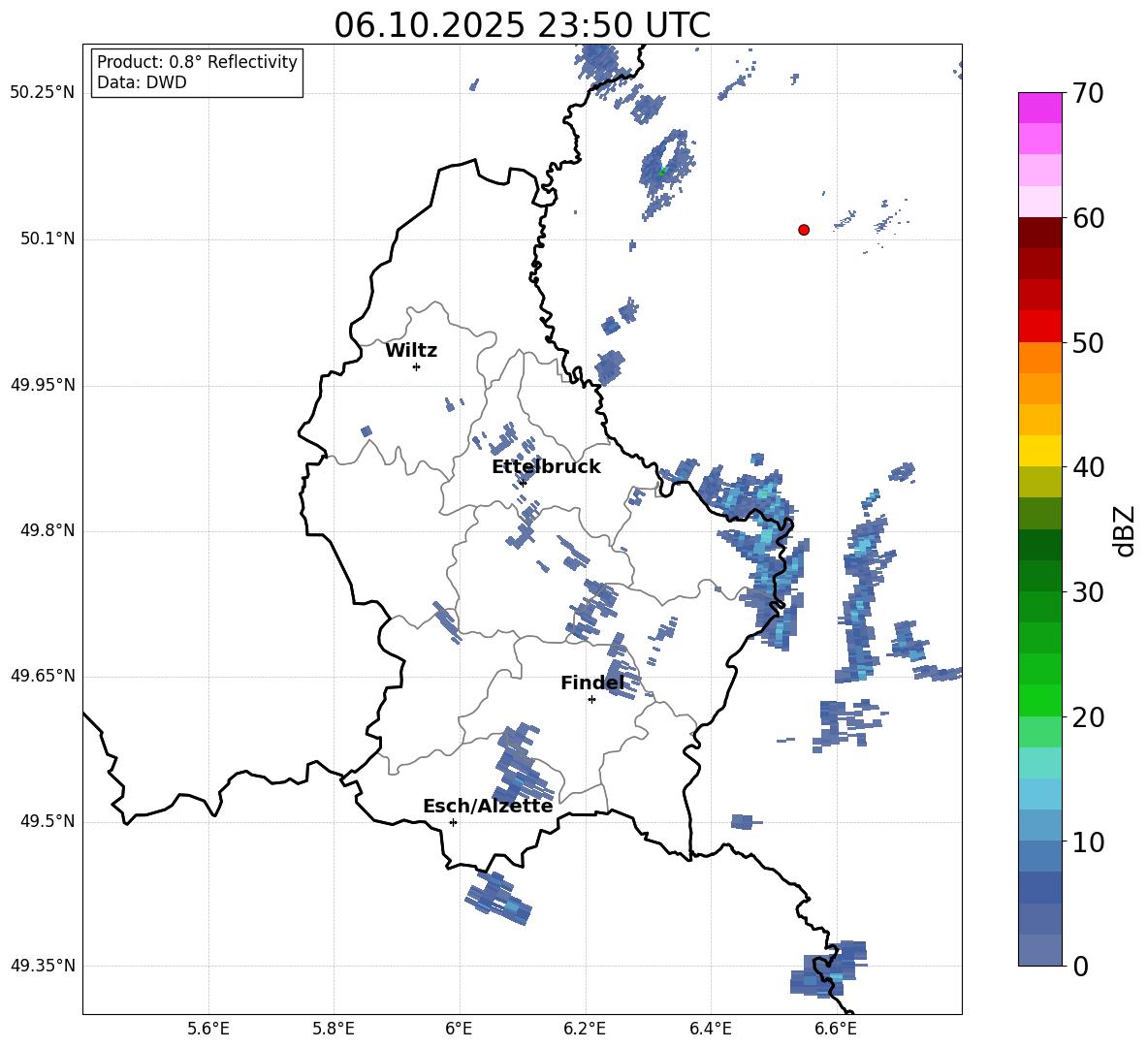The width and height of the screenshot is (1148, 1048).
Task: Click the red station marker dot
Action: [x=804, y=230]
